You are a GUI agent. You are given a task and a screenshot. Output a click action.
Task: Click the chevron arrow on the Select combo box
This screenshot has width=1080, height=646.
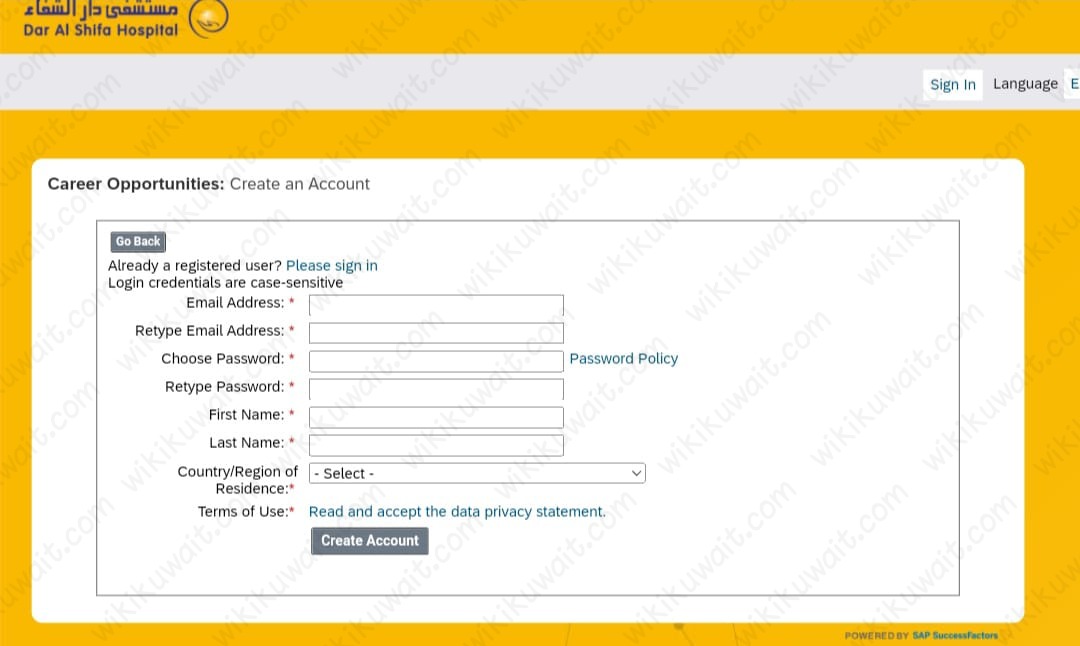(x=635, y=473)
